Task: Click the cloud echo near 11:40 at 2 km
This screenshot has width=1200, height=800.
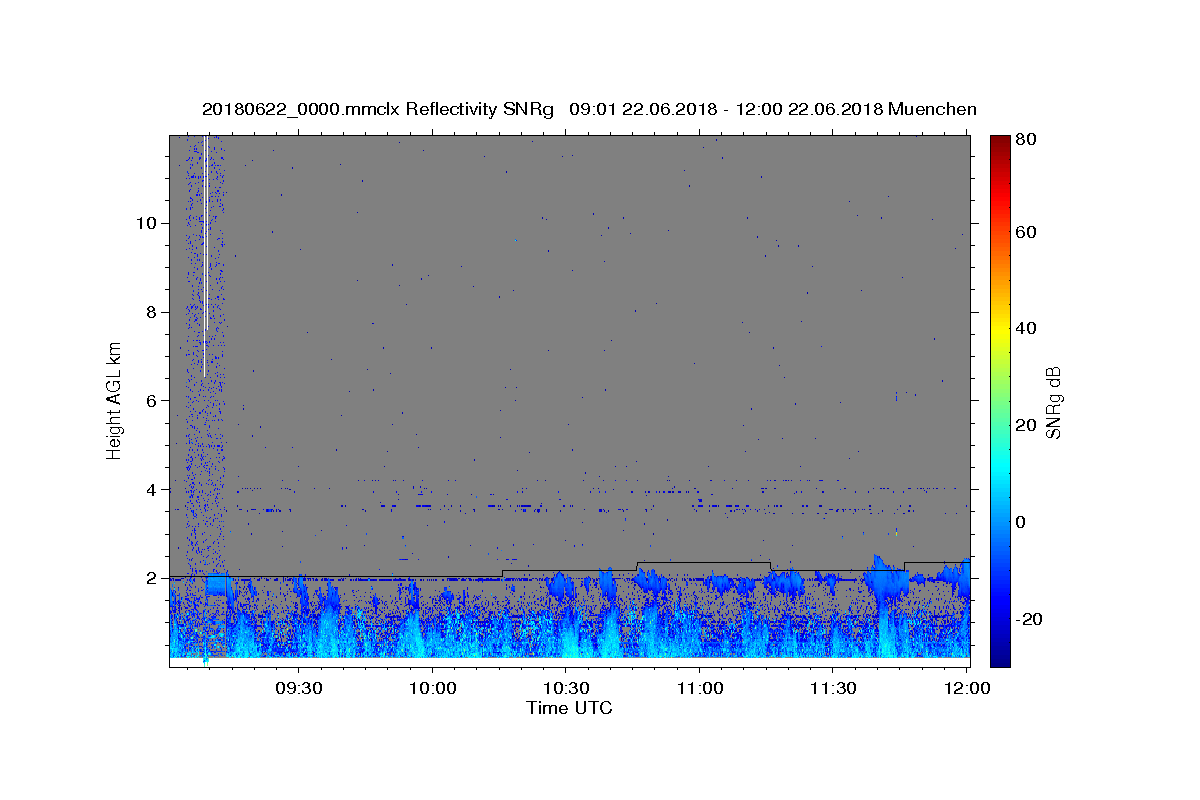Action: (x=884, y=575)
